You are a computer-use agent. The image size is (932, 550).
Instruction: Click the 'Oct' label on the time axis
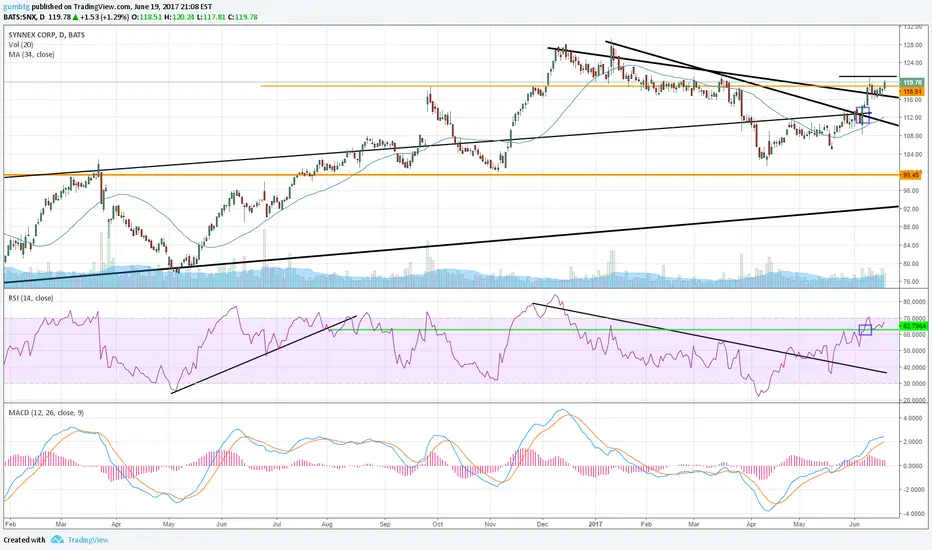(438, 524)
